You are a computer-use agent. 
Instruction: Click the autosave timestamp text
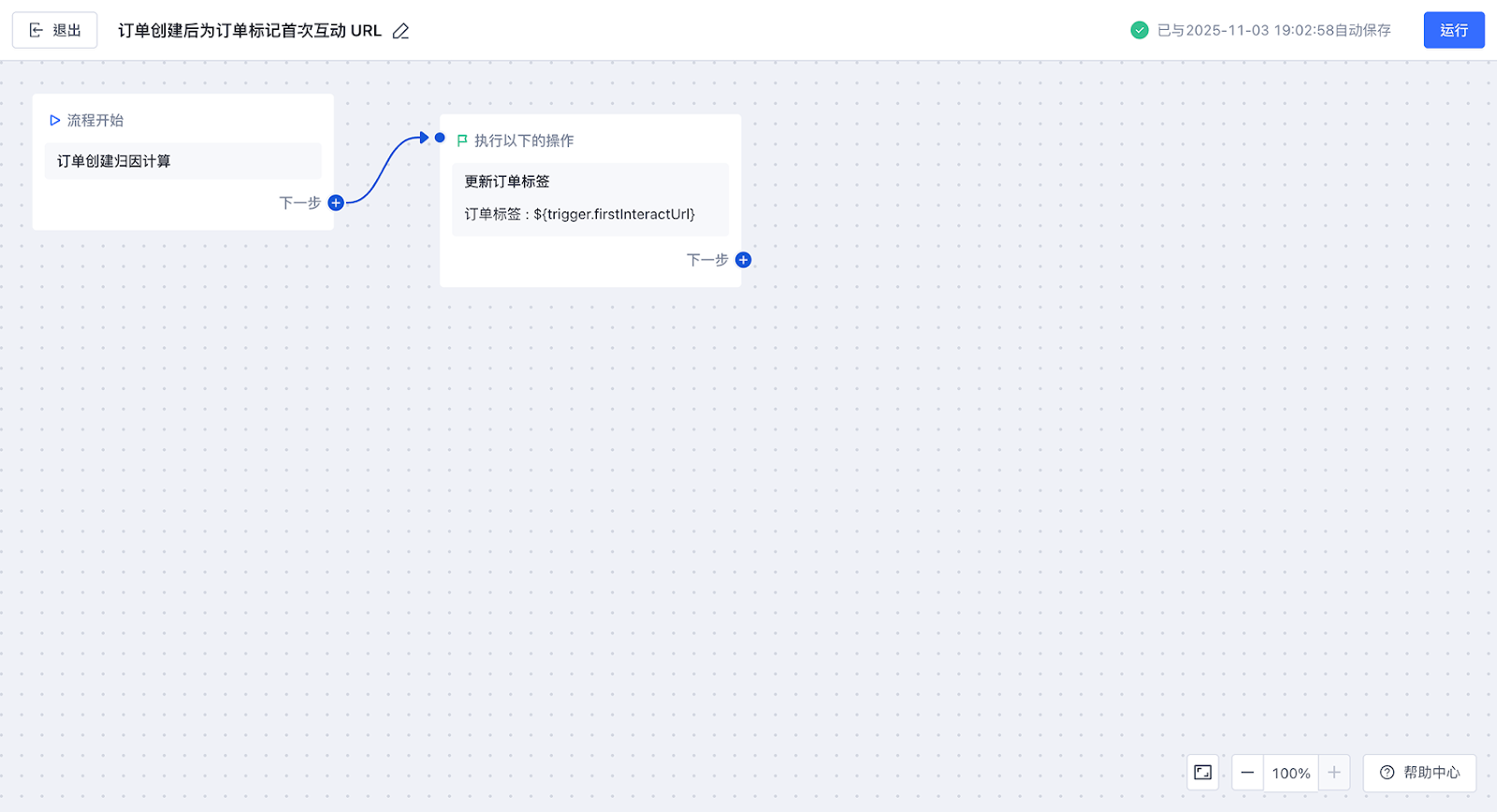[x=1273, y=31]
